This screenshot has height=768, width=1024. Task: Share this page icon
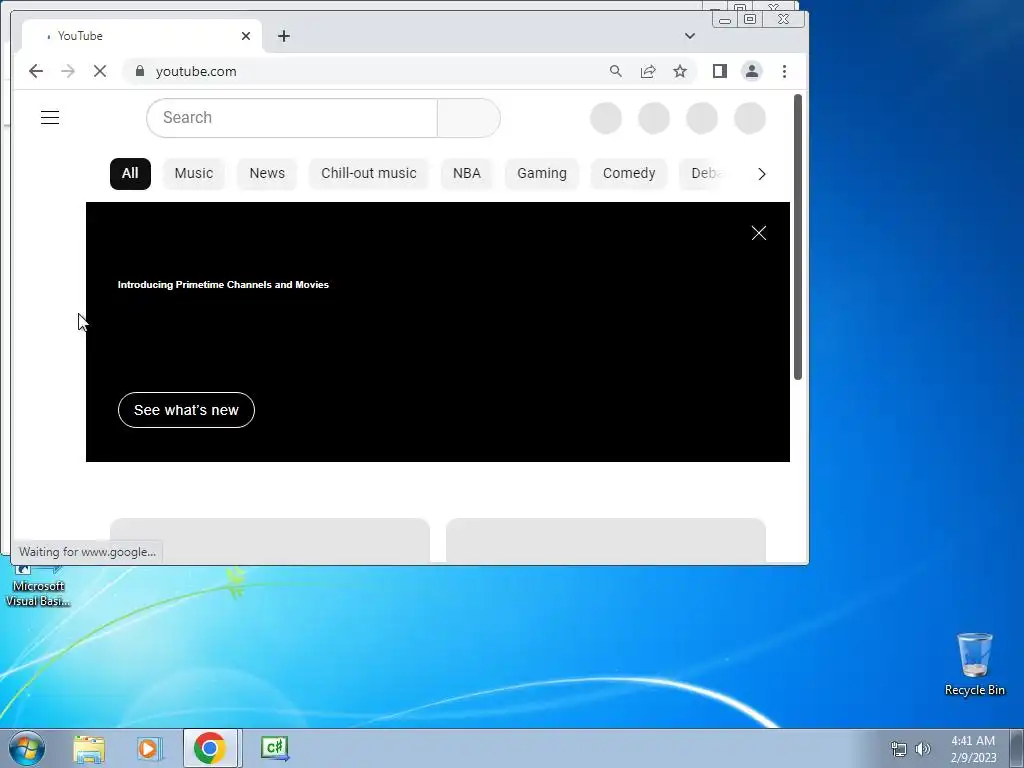pos(648,71)
